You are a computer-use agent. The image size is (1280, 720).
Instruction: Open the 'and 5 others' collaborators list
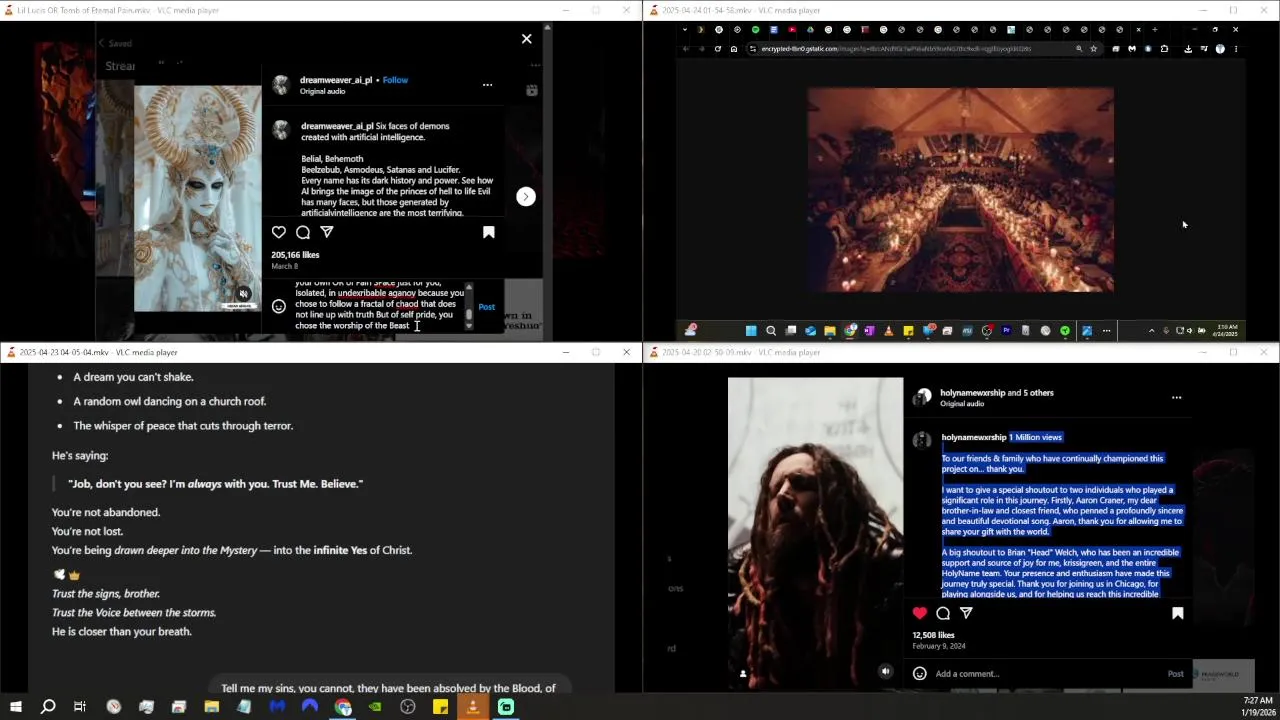click(x=1031, y=393)
